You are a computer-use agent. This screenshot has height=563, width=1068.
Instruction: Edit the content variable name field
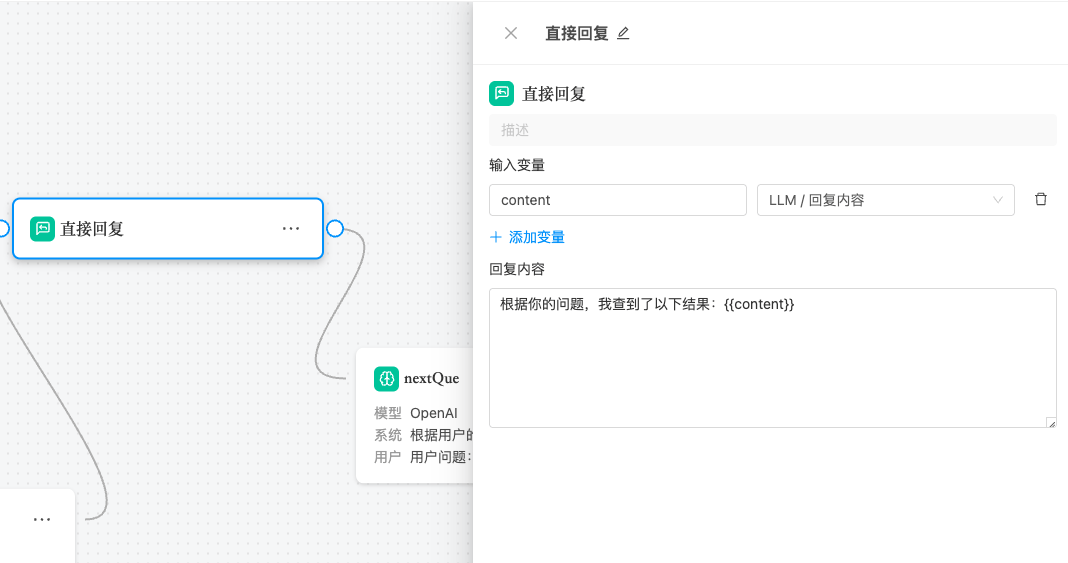[x=618, y=200]
